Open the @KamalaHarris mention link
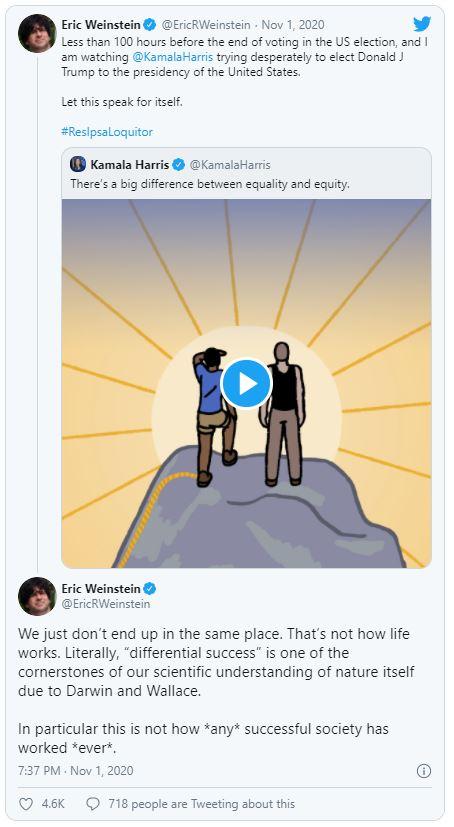This screenshot has width=454, height=827. coord(171,56)
